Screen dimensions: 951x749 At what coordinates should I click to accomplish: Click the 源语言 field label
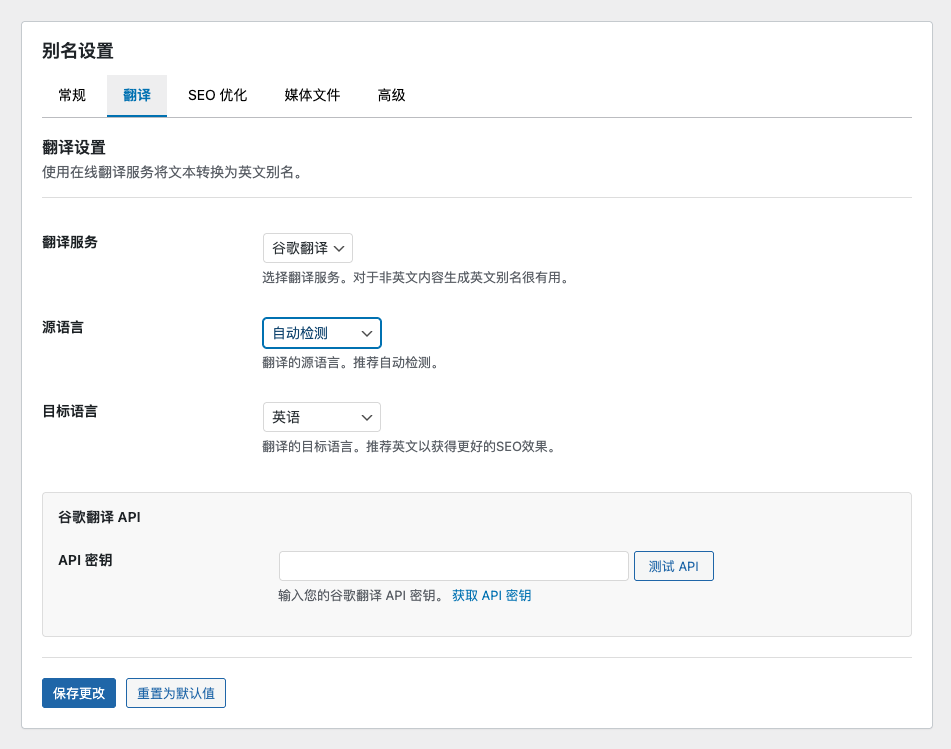point(63,327)
